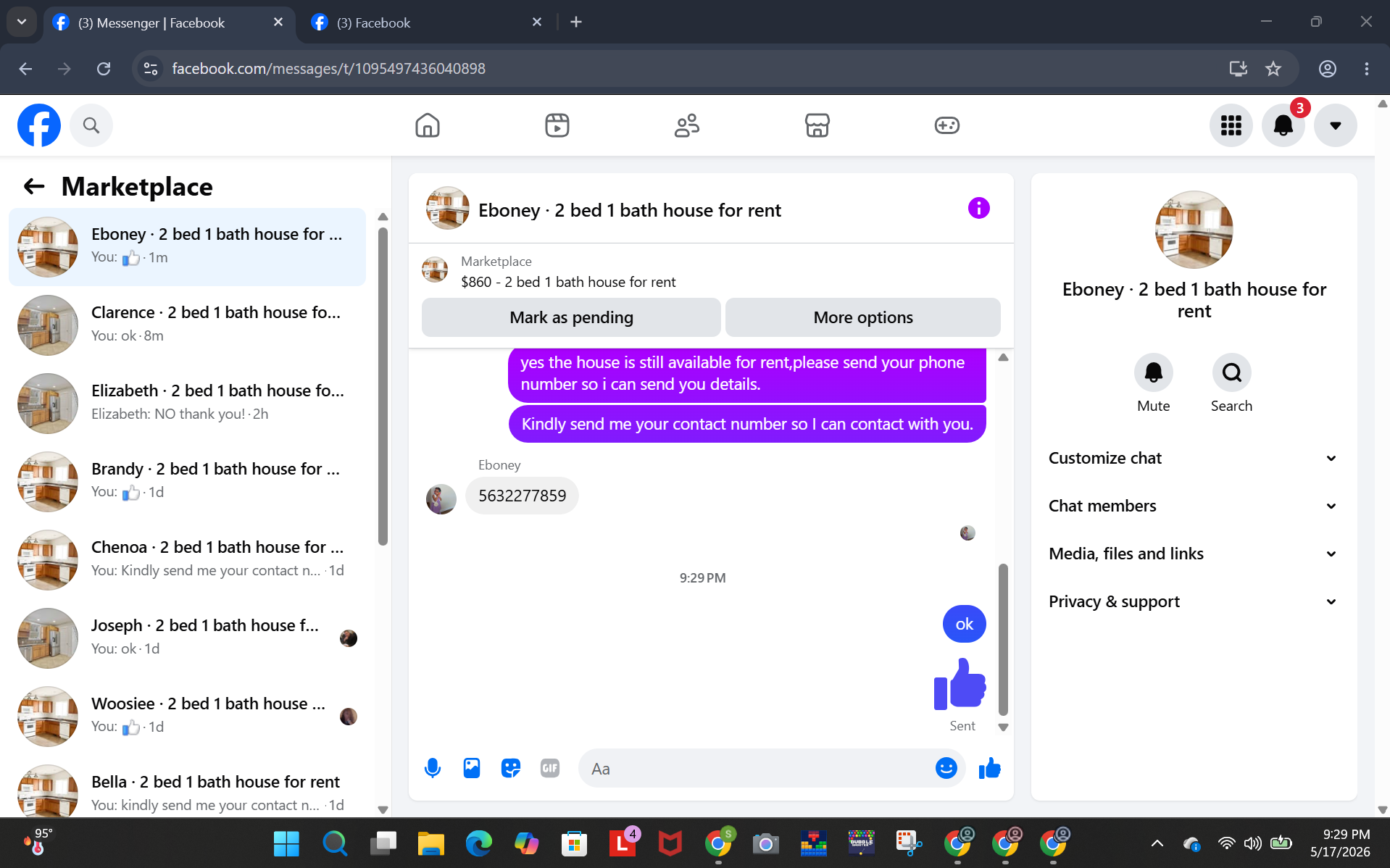Go back using Marketplace back arrow

tap(34, 187)
